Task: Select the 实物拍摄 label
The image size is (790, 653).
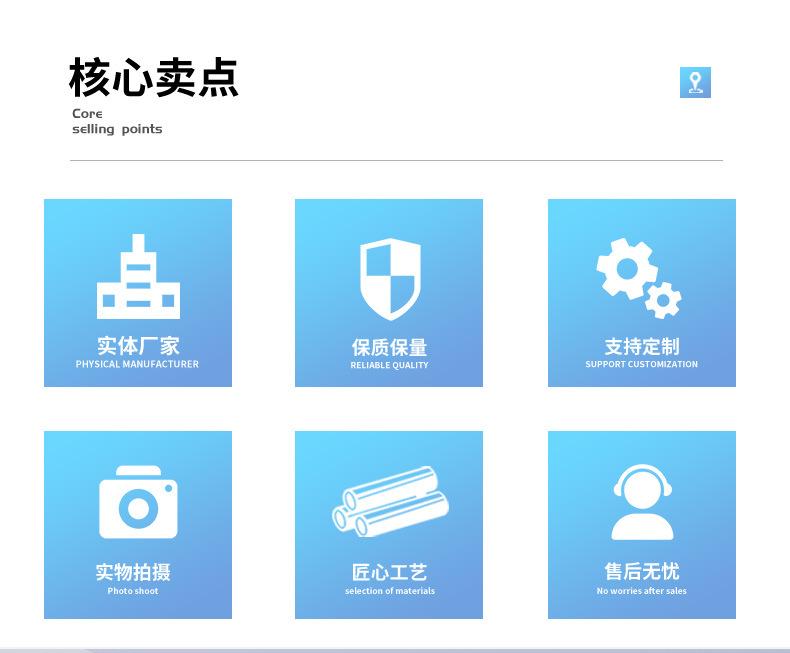Action: tap(133, 572)
